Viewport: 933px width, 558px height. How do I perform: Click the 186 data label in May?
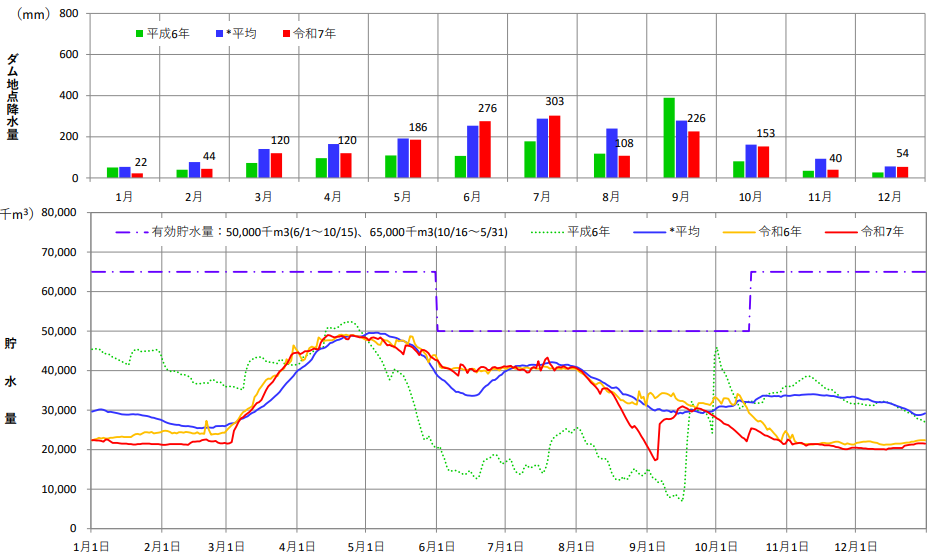[418, 127]
